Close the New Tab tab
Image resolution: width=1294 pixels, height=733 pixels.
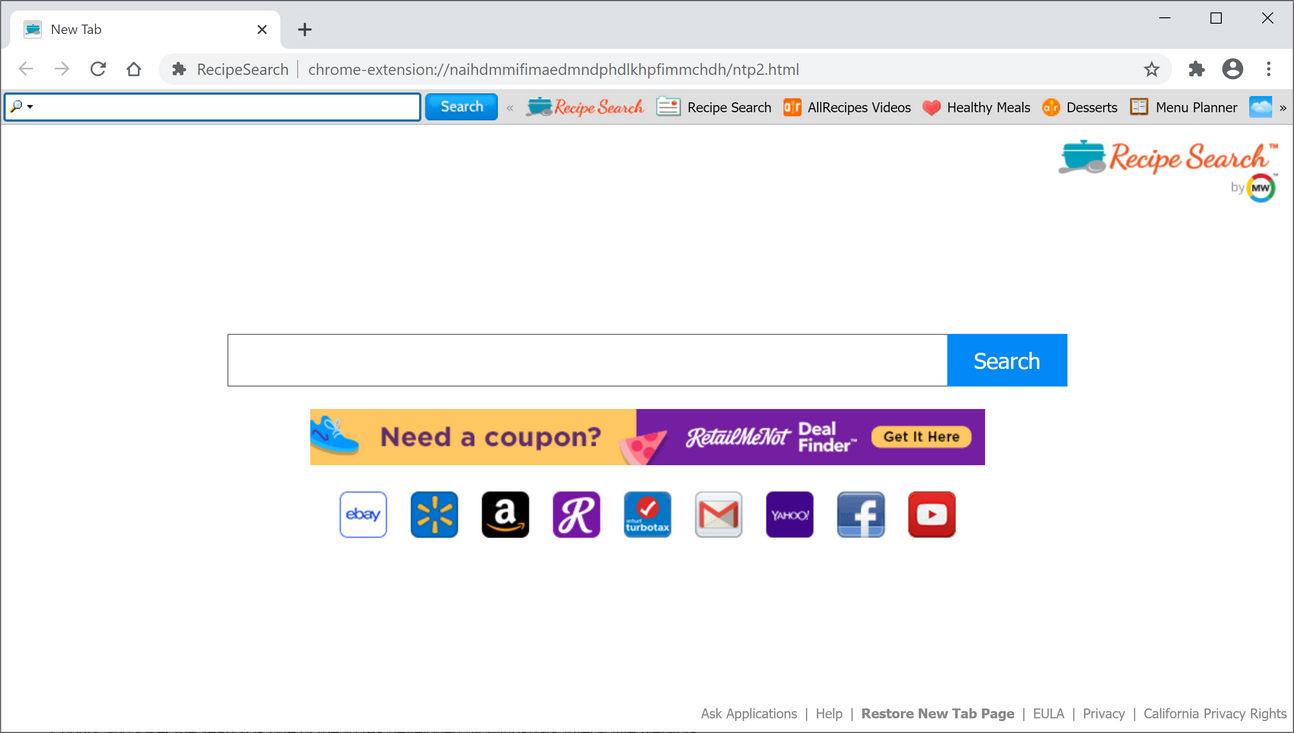262,29
